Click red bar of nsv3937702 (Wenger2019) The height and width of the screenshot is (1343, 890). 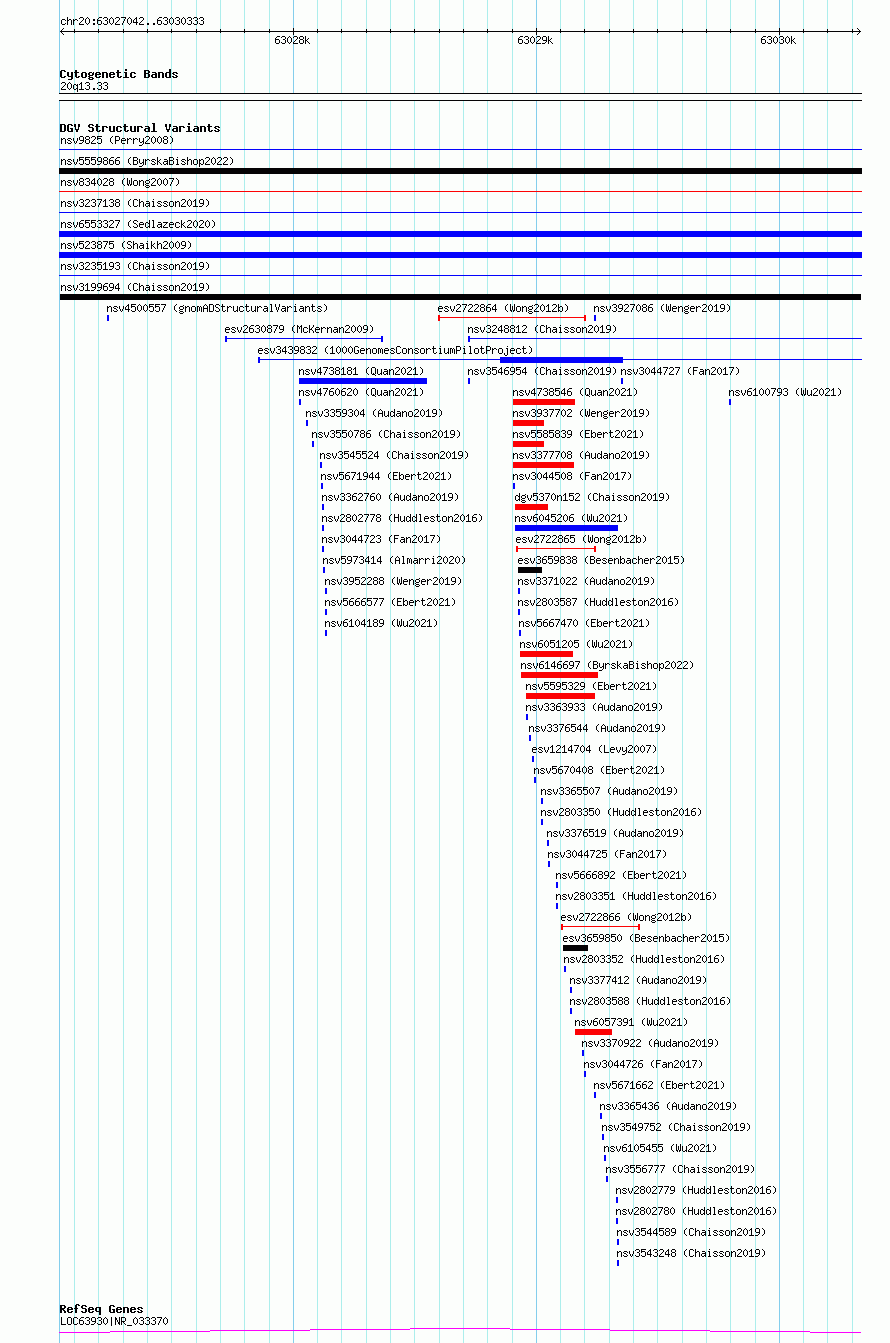click(528, 423)
